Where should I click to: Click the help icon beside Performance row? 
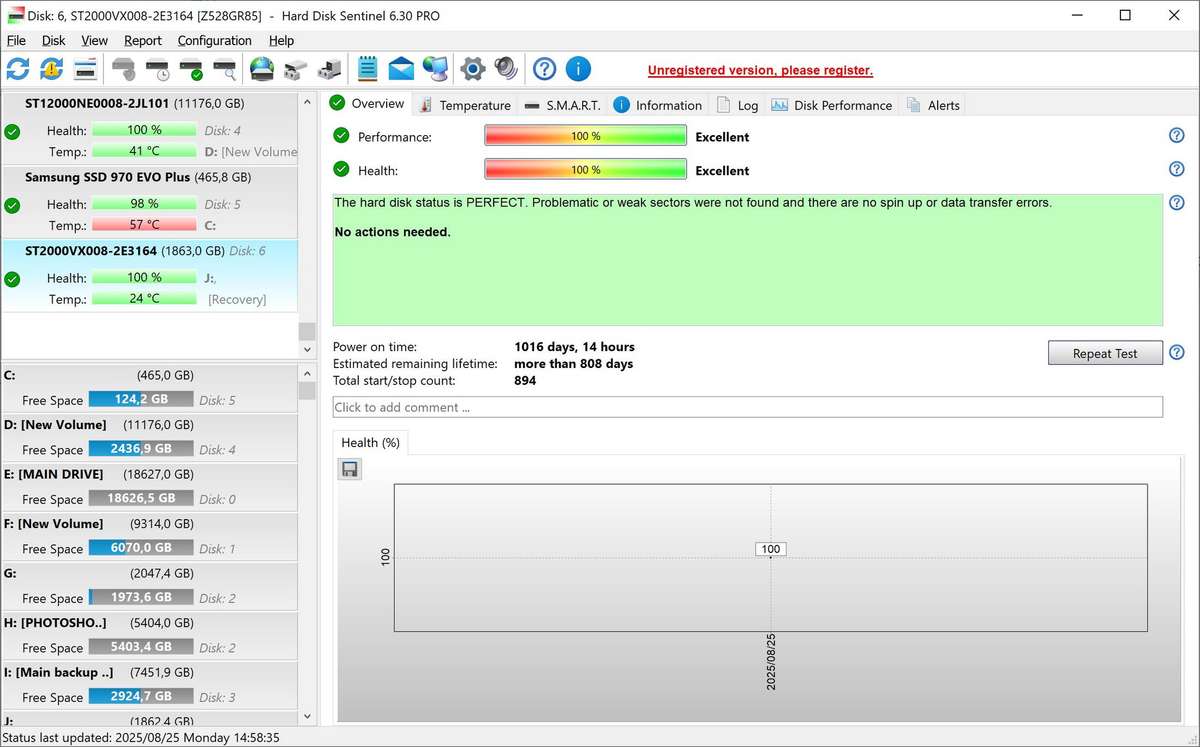pyautogui.click(x=1176, y=136)
